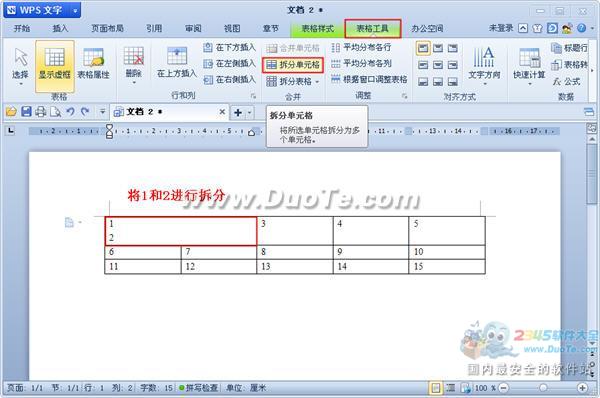Open 调整 group dialog launcher

[404, 96]
